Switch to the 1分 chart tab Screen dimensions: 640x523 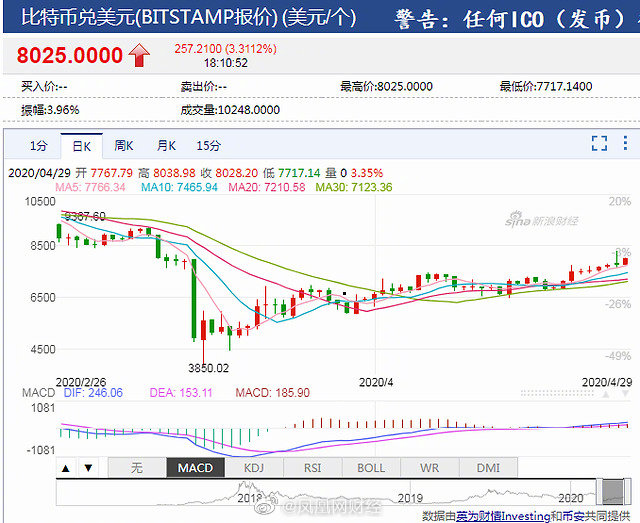point(38,146)
